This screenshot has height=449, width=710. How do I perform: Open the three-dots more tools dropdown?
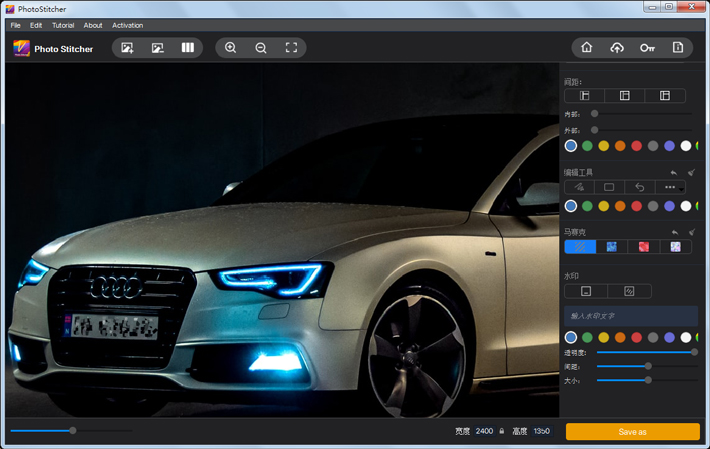tap(670, 187)
